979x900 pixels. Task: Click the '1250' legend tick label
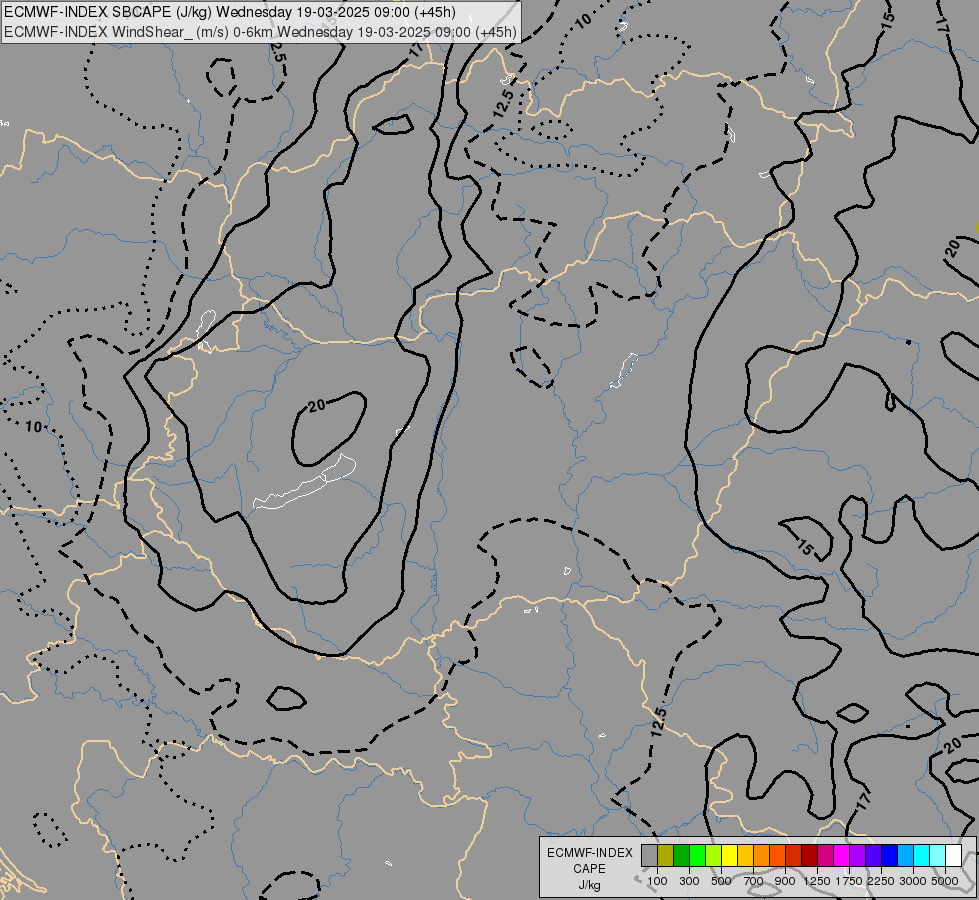(x=817, y=881)
